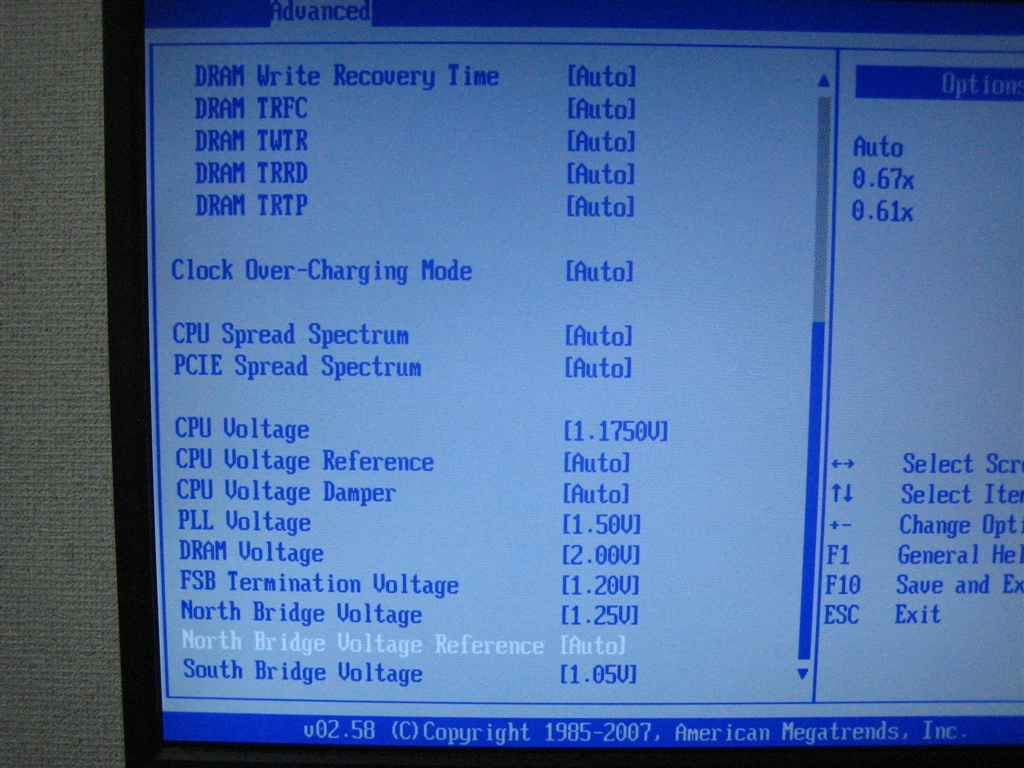This screenshot has height=768, width=1024.
Task: Choose the Auto option in Options panel
Action: (878, 147)
